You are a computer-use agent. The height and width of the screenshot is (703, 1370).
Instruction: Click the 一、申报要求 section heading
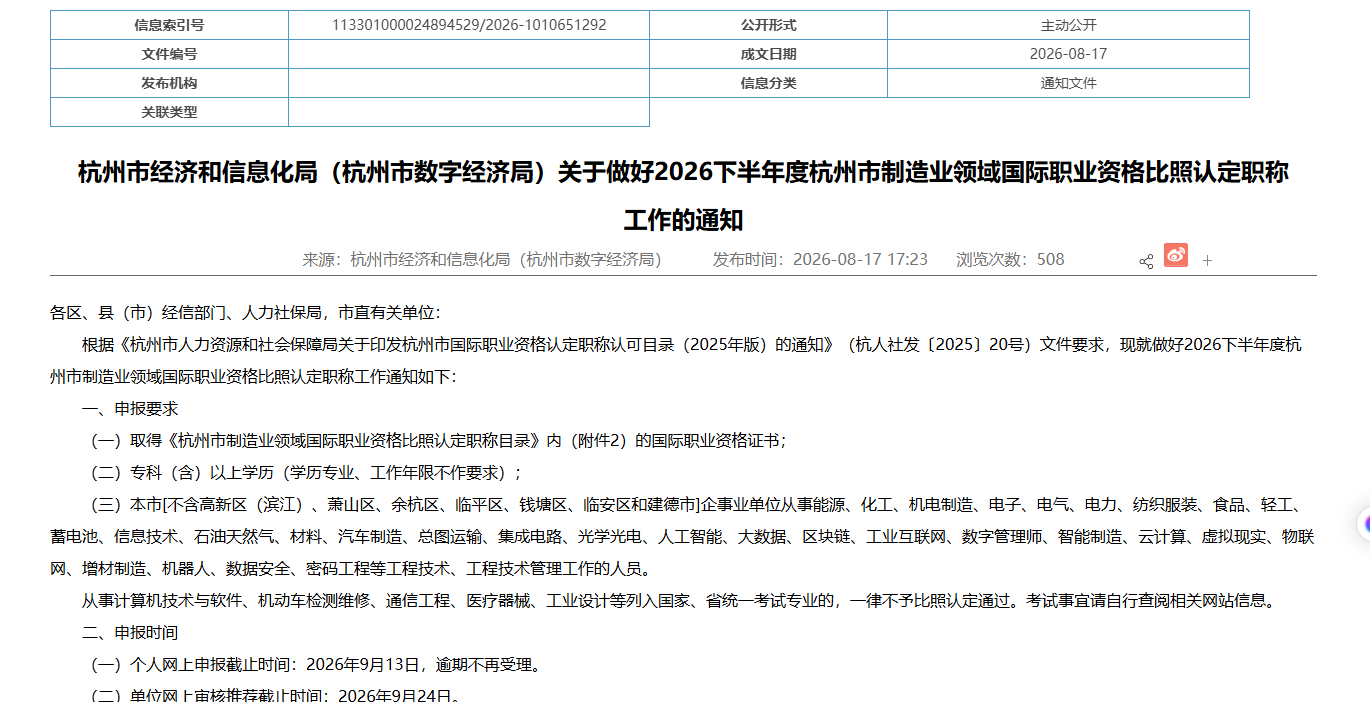130,409
